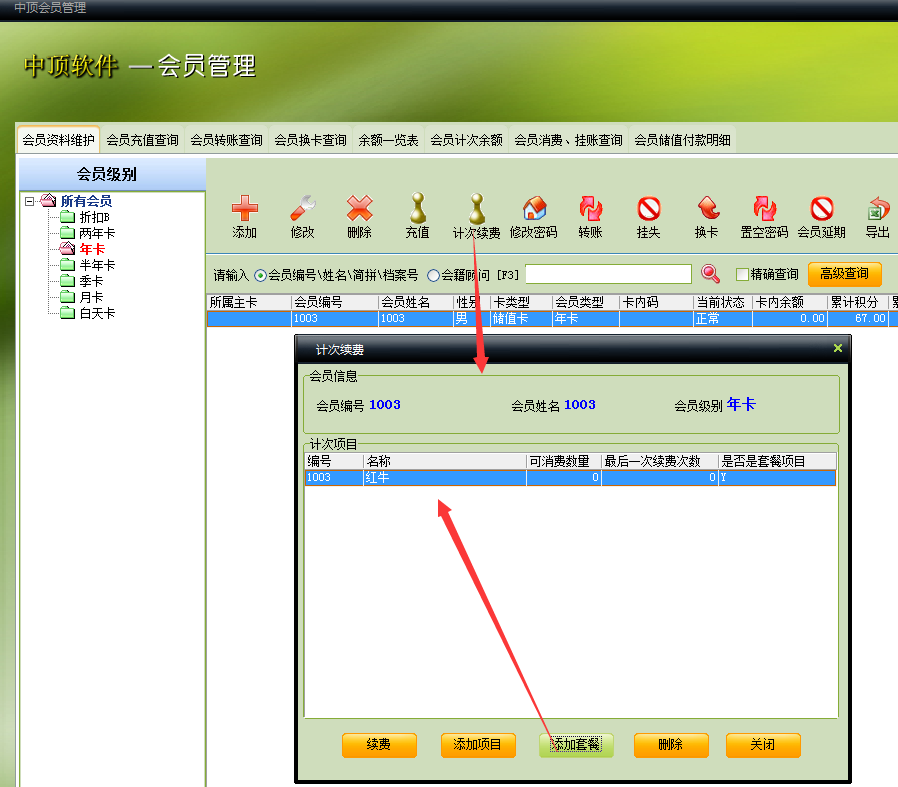
Task: Click the 挂失 report-loss icon
Action: 649,208
